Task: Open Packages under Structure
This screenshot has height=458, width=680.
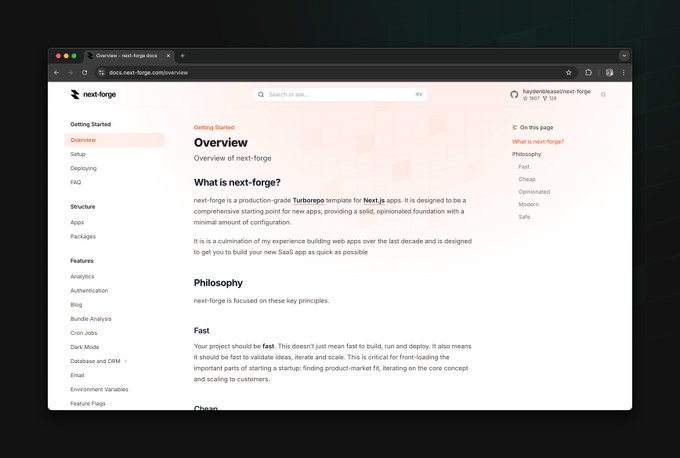Action: (x=83, y=237)
